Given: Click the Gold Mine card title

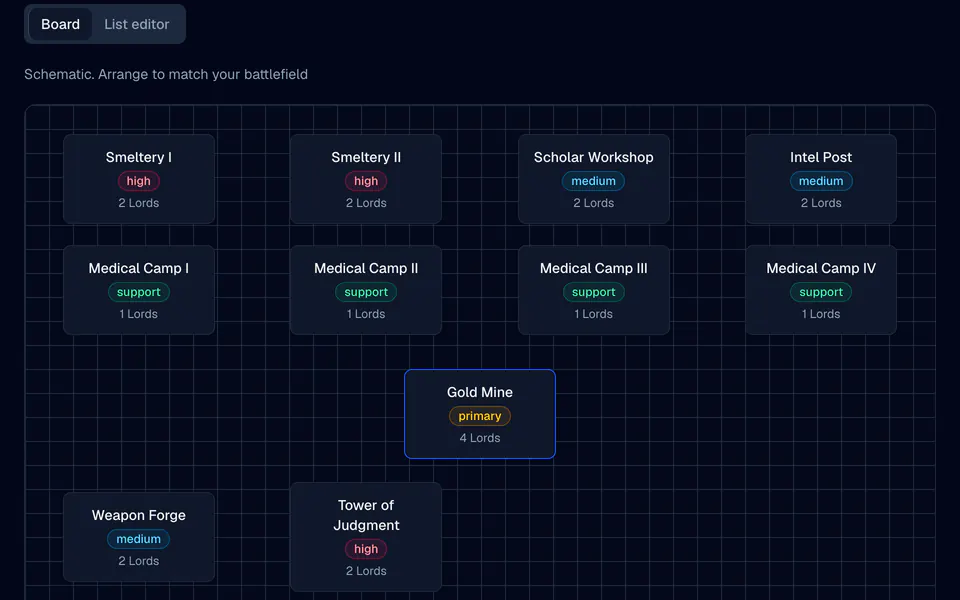Looking at the screenshot, I should tap(480, 392).
